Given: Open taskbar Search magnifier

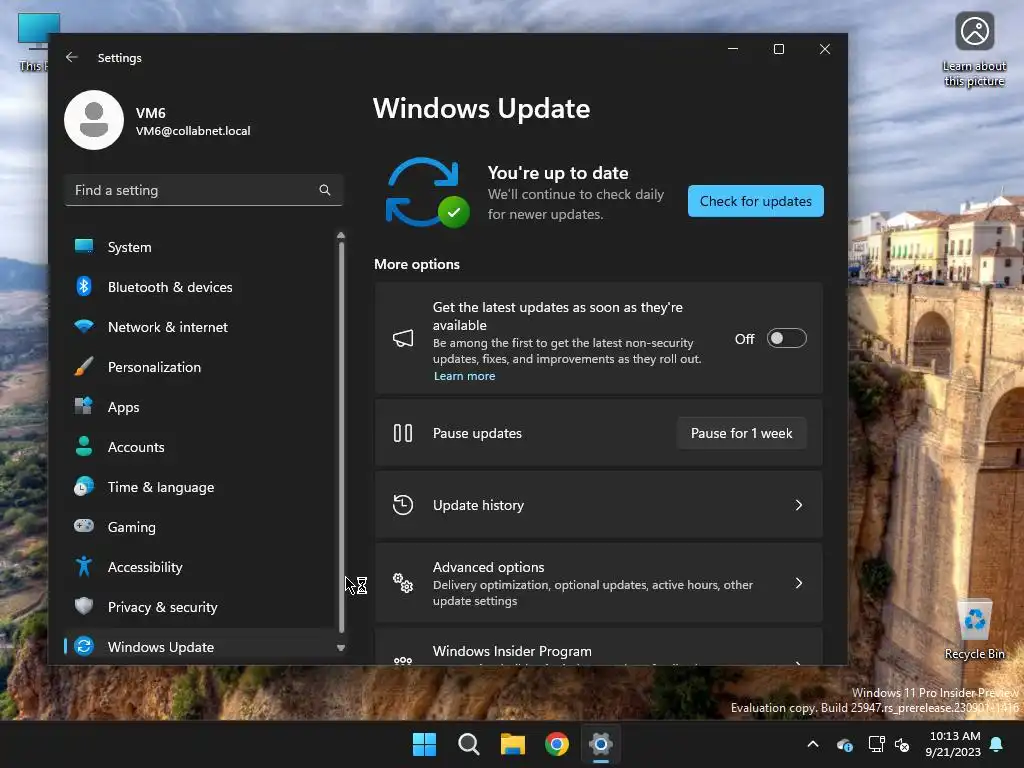Looking at the screenshot, I should 469,744.
